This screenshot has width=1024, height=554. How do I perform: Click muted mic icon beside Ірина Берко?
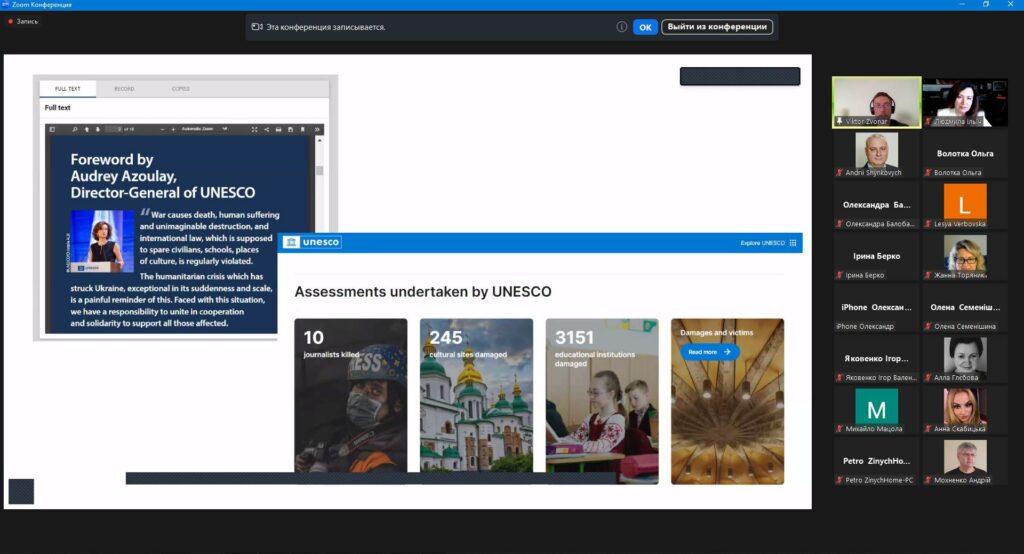tap(839, 275)
